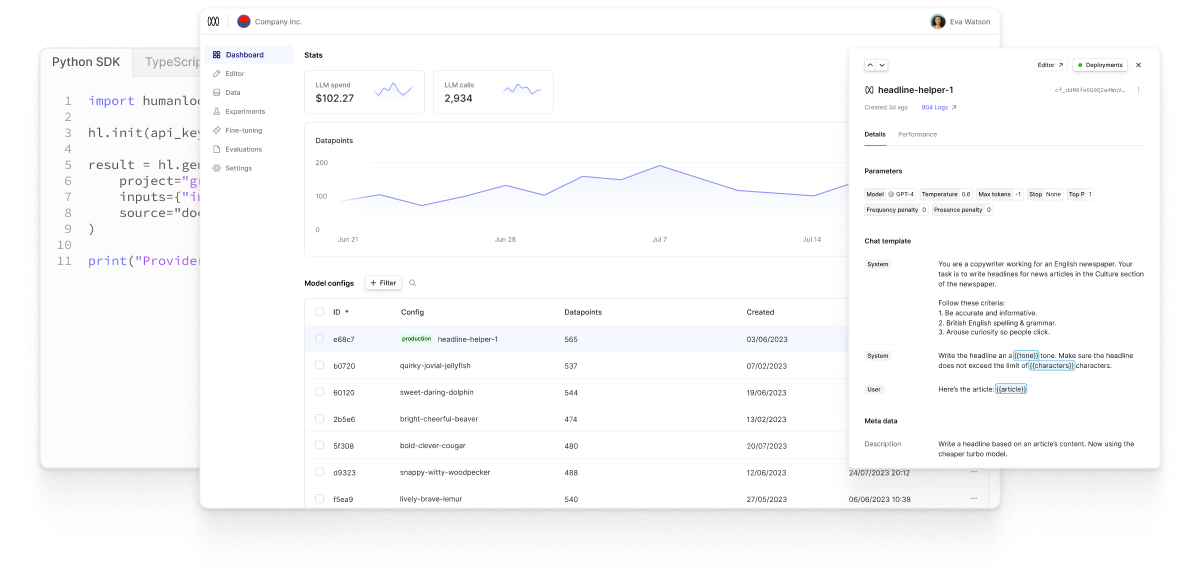
Task: Open row actions for lively-brave-lemur
Action: pyautogui.click(x=973, y=499)
